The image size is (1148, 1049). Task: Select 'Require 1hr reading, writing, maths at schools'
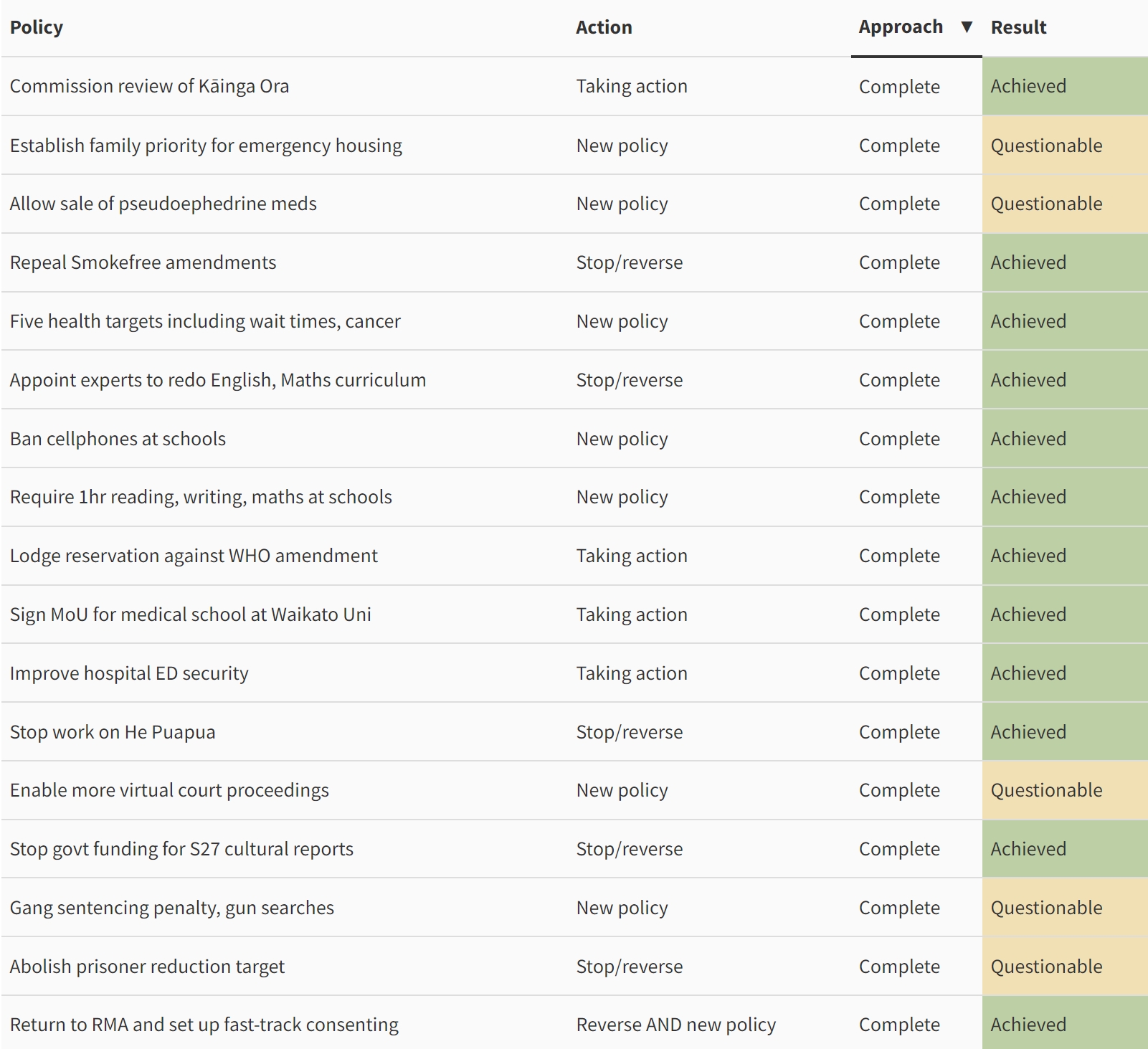[201, 497]
